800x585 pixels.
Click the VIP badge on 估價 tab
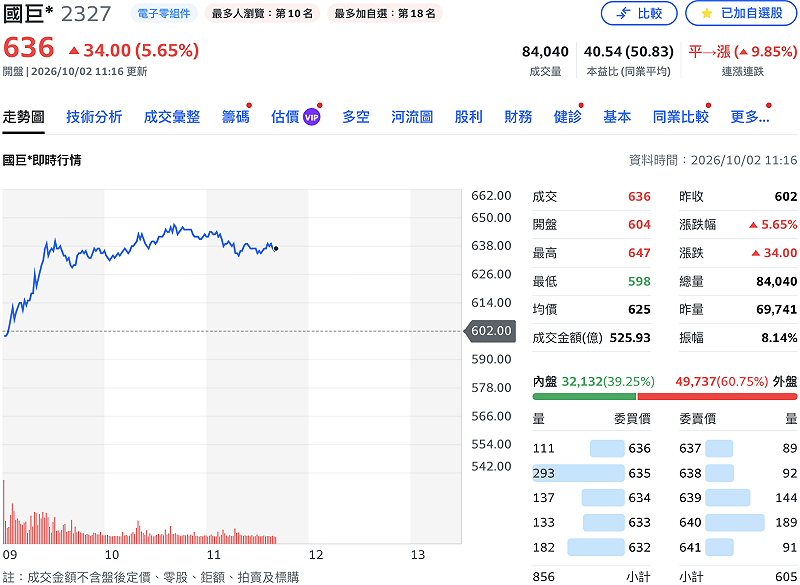click(x=311, y=117)
